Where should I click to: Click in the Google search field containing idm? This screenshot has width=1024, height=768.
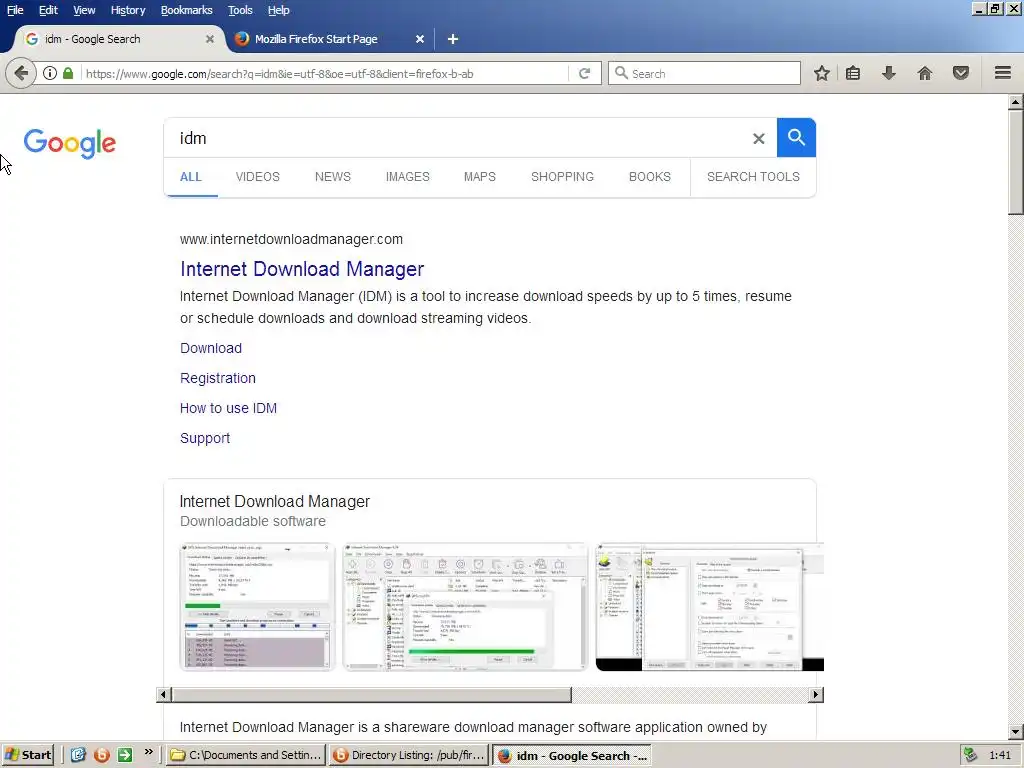[457, 138]
